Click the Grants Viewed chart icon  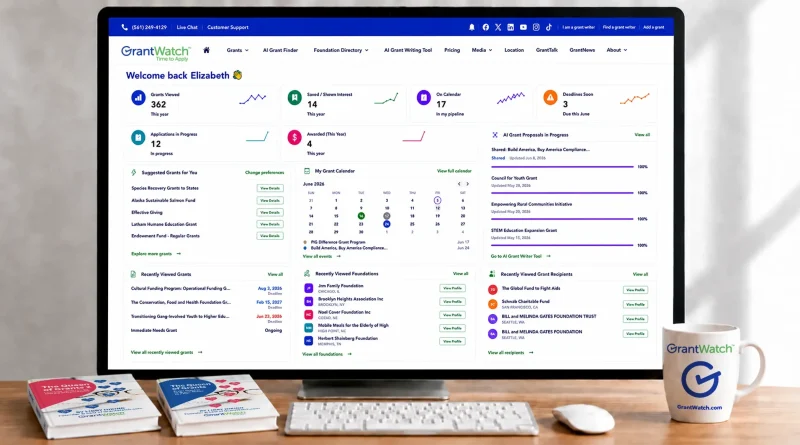(x=138, y=97)
